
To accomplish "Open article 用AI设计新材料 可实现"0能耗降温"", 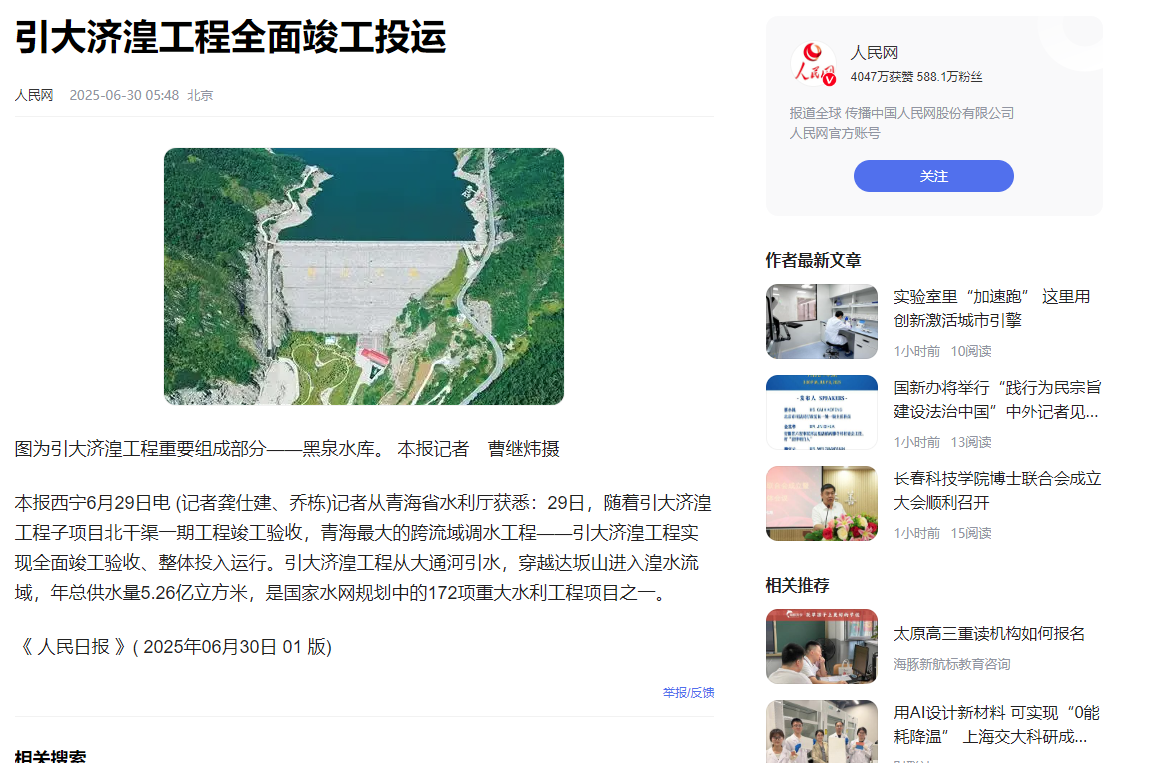I will tap(997, 725).
